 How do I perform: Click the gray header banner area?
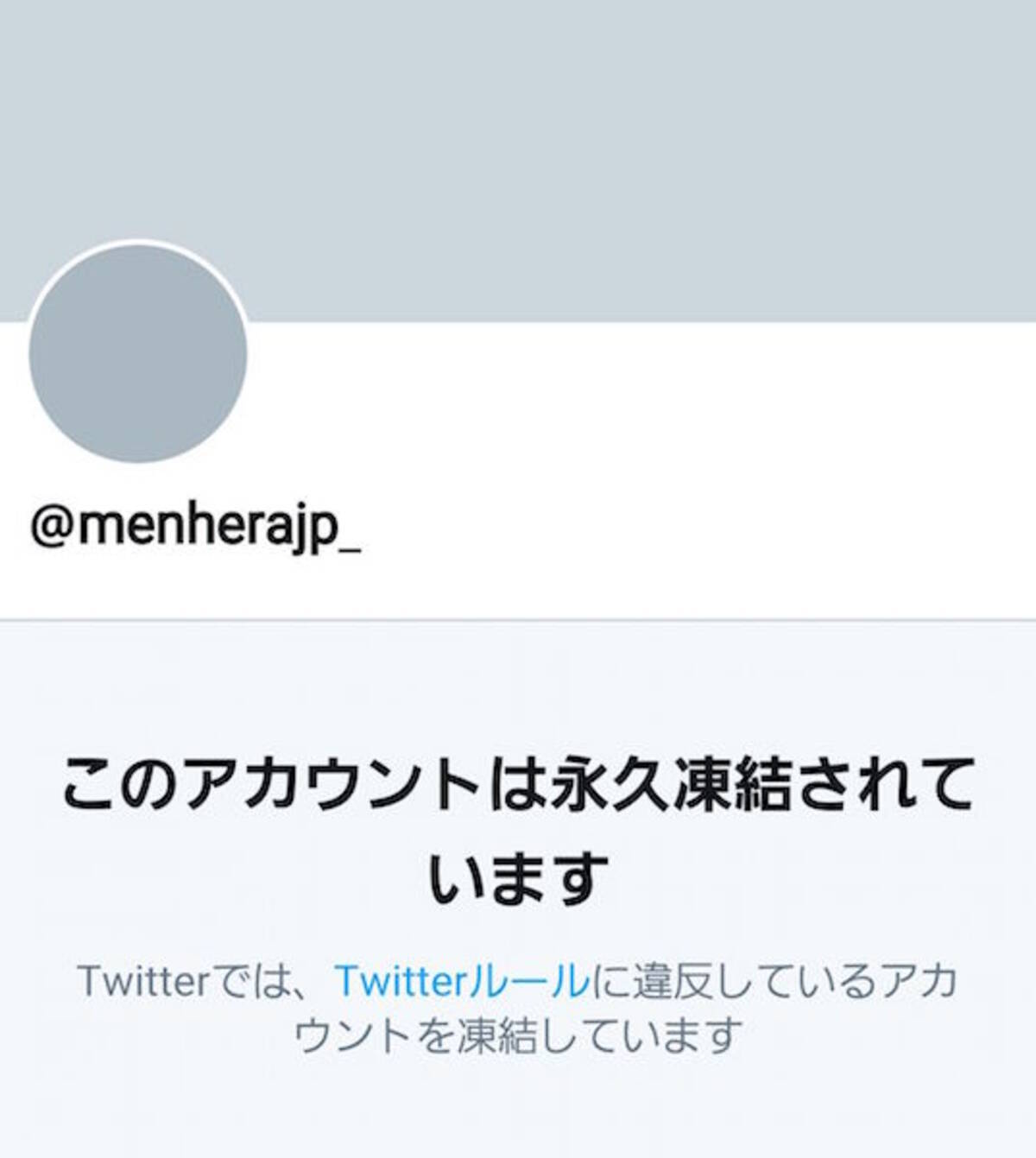click(518, 161)
